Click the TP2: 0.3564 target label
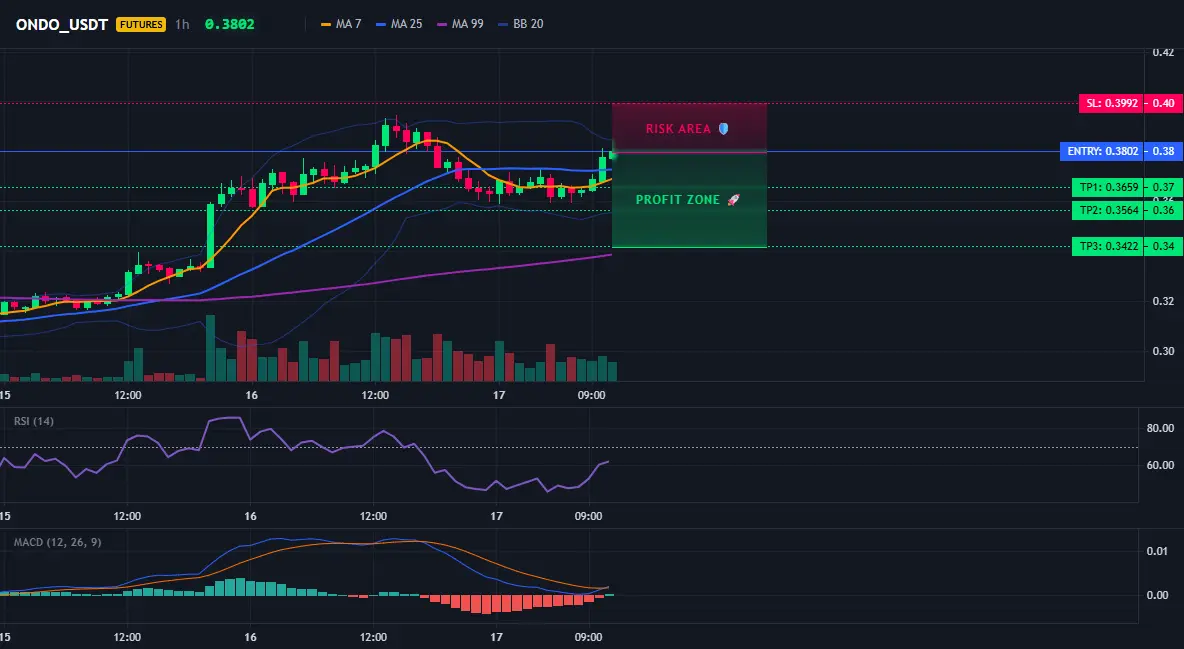The image size is (1184, 649). click(1108, 211)
